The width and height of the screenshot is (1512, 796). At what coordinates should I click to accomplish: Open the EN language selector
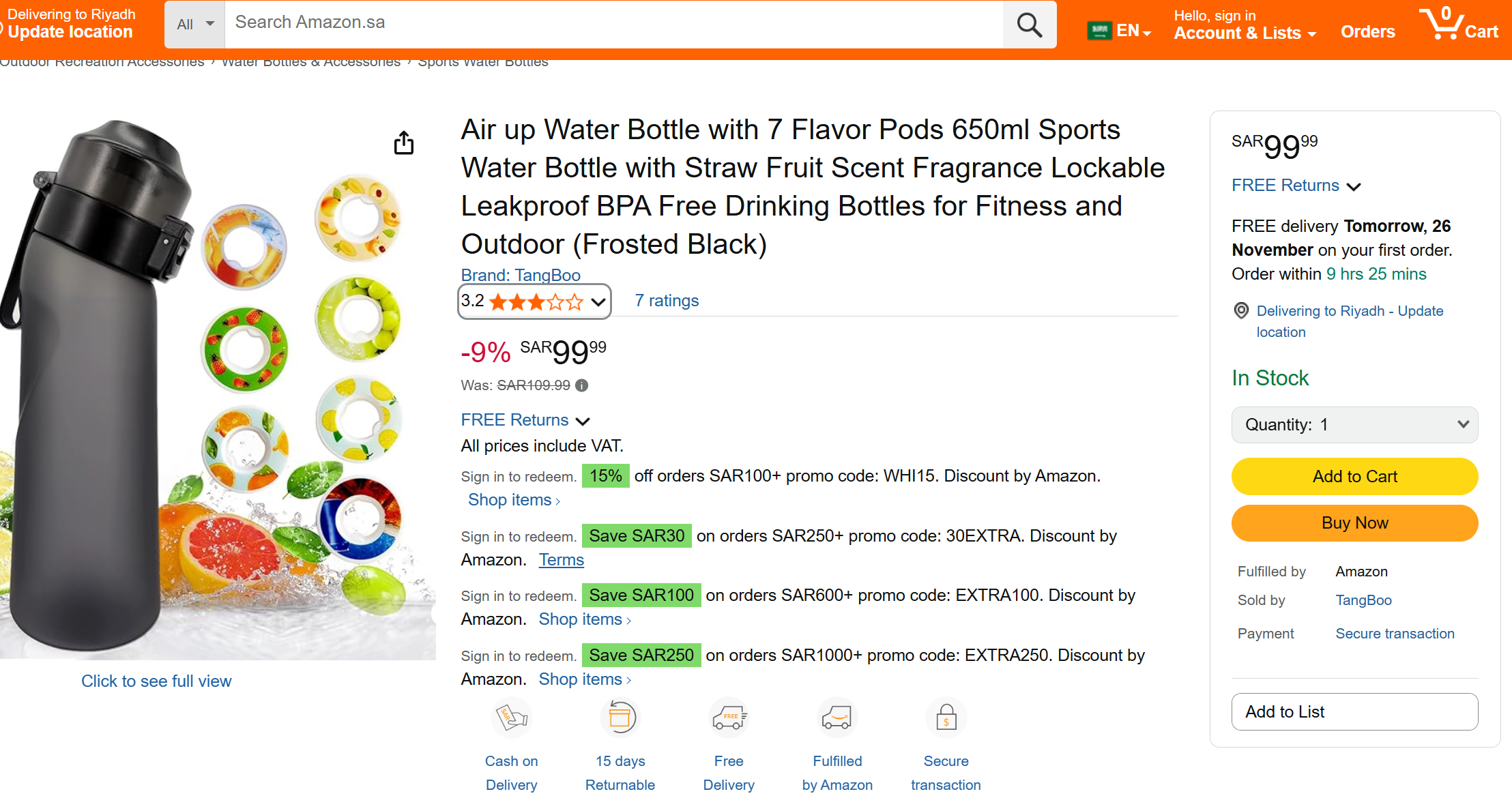[x=1120, y=31]
